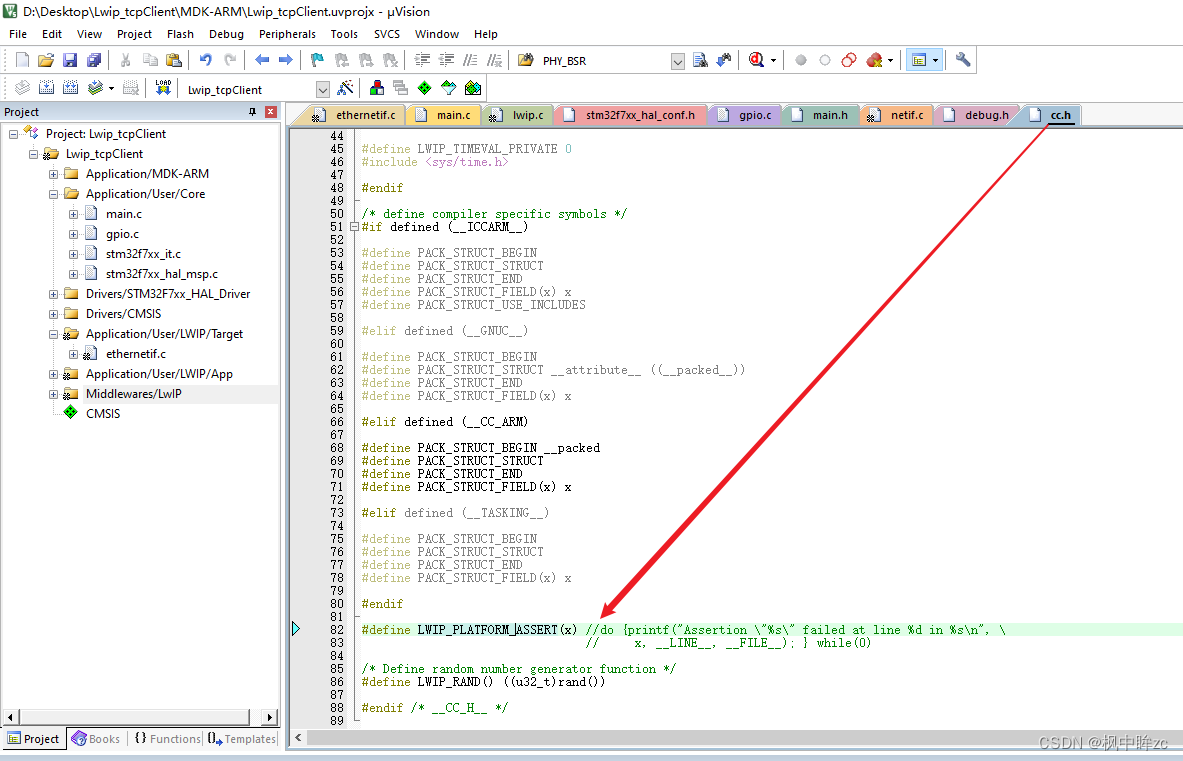Open the Peripherals menu

(287, 33)
